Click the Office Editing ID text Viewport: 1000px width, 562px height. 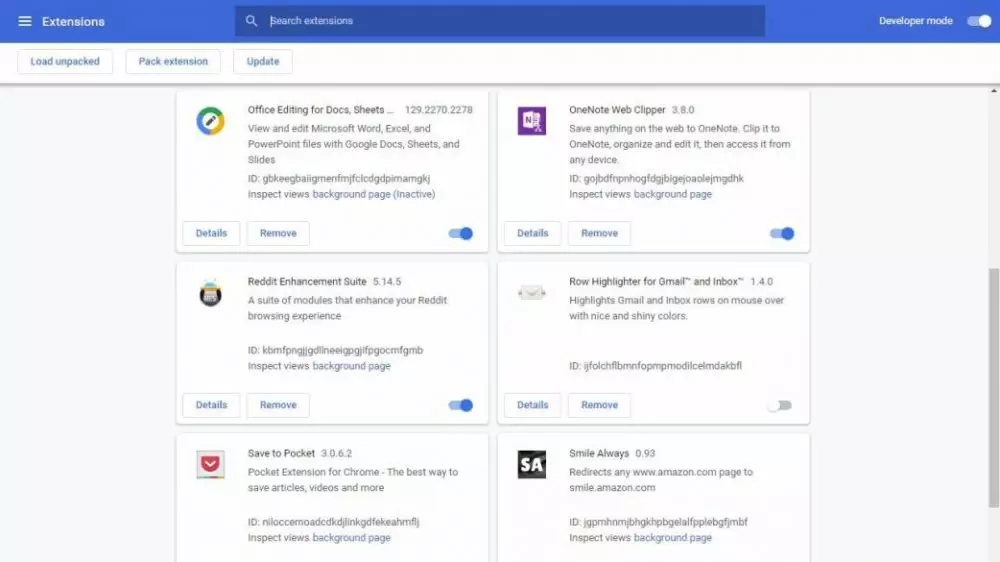(339, 179)
